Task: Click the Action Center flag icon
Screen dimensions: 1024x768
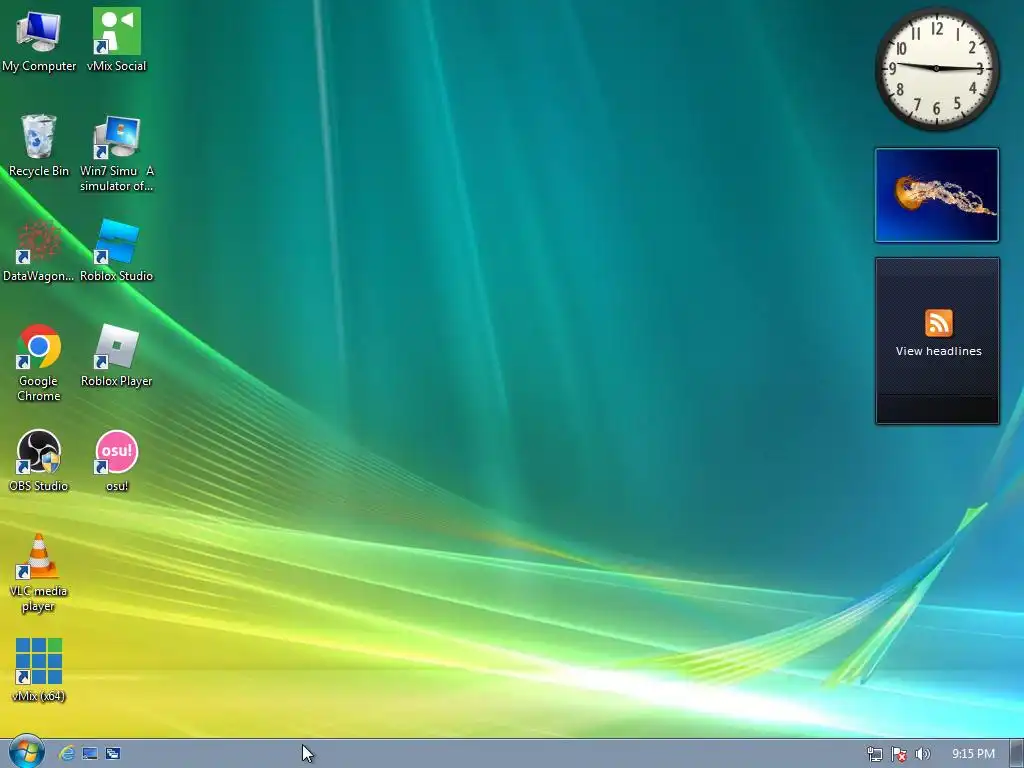Action: click(899, 754)
